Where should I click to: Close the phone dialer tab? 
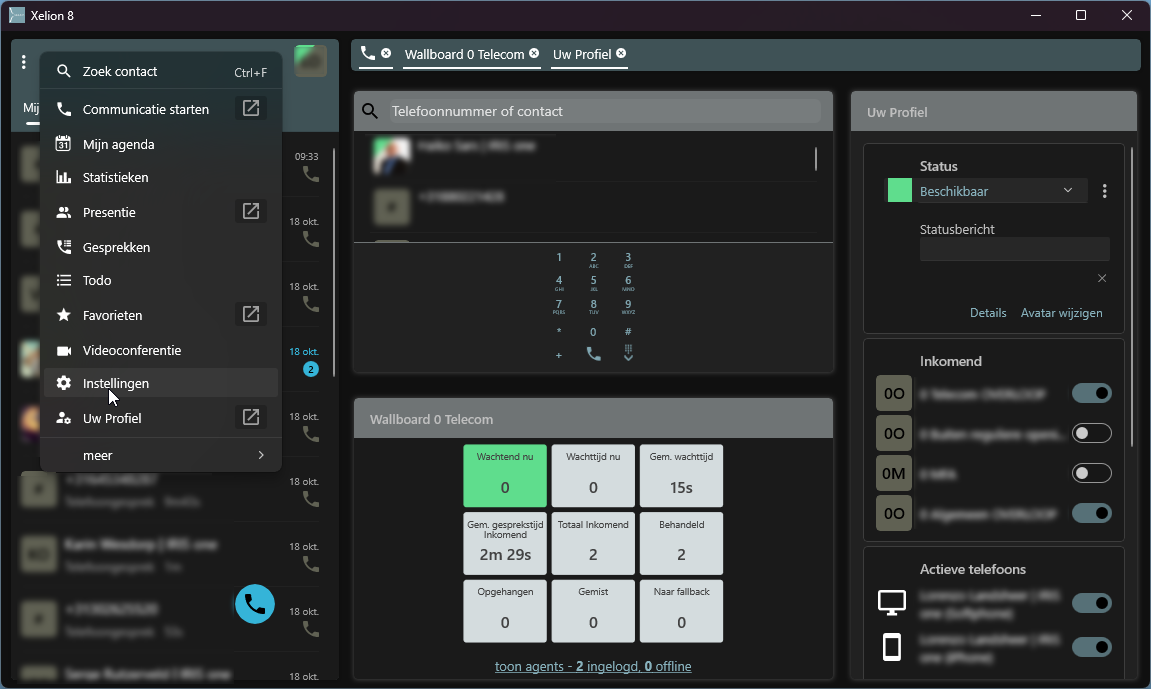click(386, 53)
